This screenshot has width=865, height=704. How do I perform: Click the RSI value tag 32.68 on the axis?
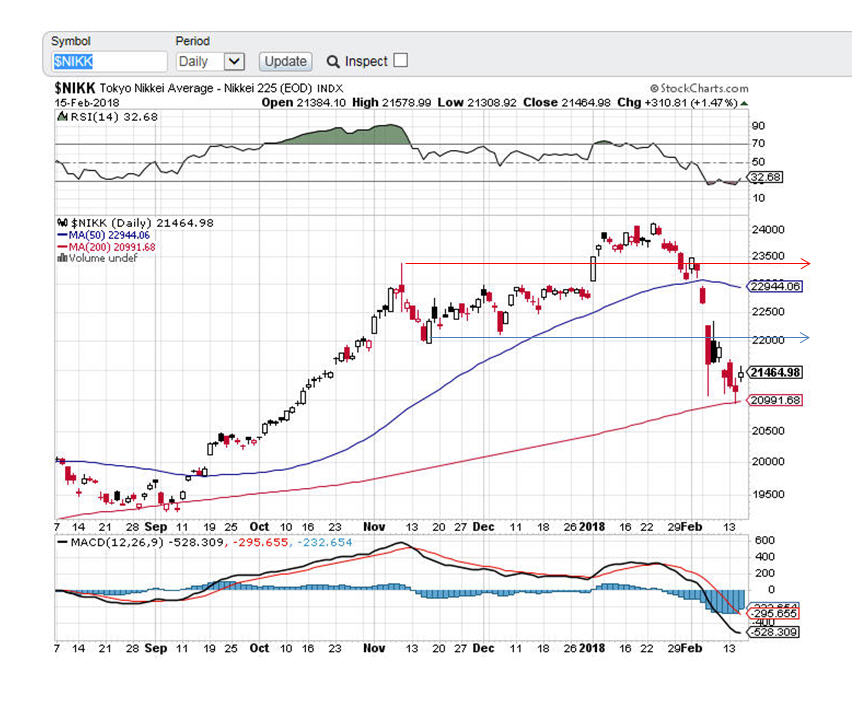pyautogui.click(x=764, y=177)
